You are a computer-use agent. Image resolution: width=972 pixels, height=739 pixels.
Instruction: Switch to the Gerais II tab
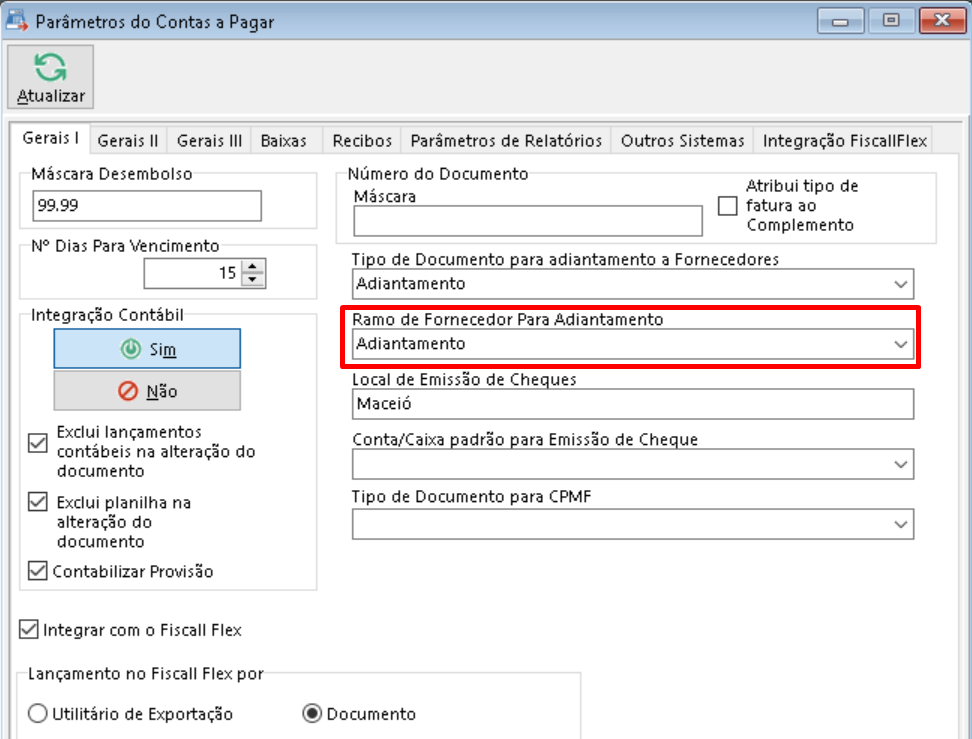(128, 141)
